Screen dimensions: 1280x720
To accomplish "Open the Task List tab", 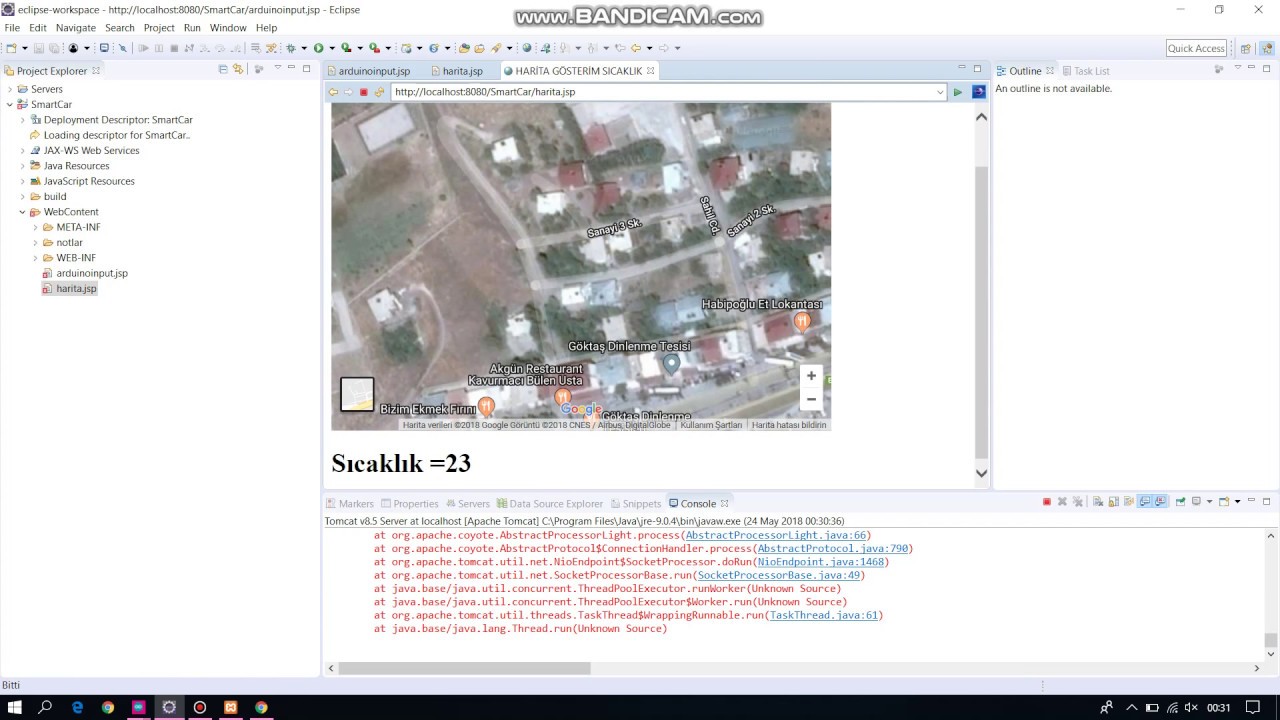I will coord(1086,71).
